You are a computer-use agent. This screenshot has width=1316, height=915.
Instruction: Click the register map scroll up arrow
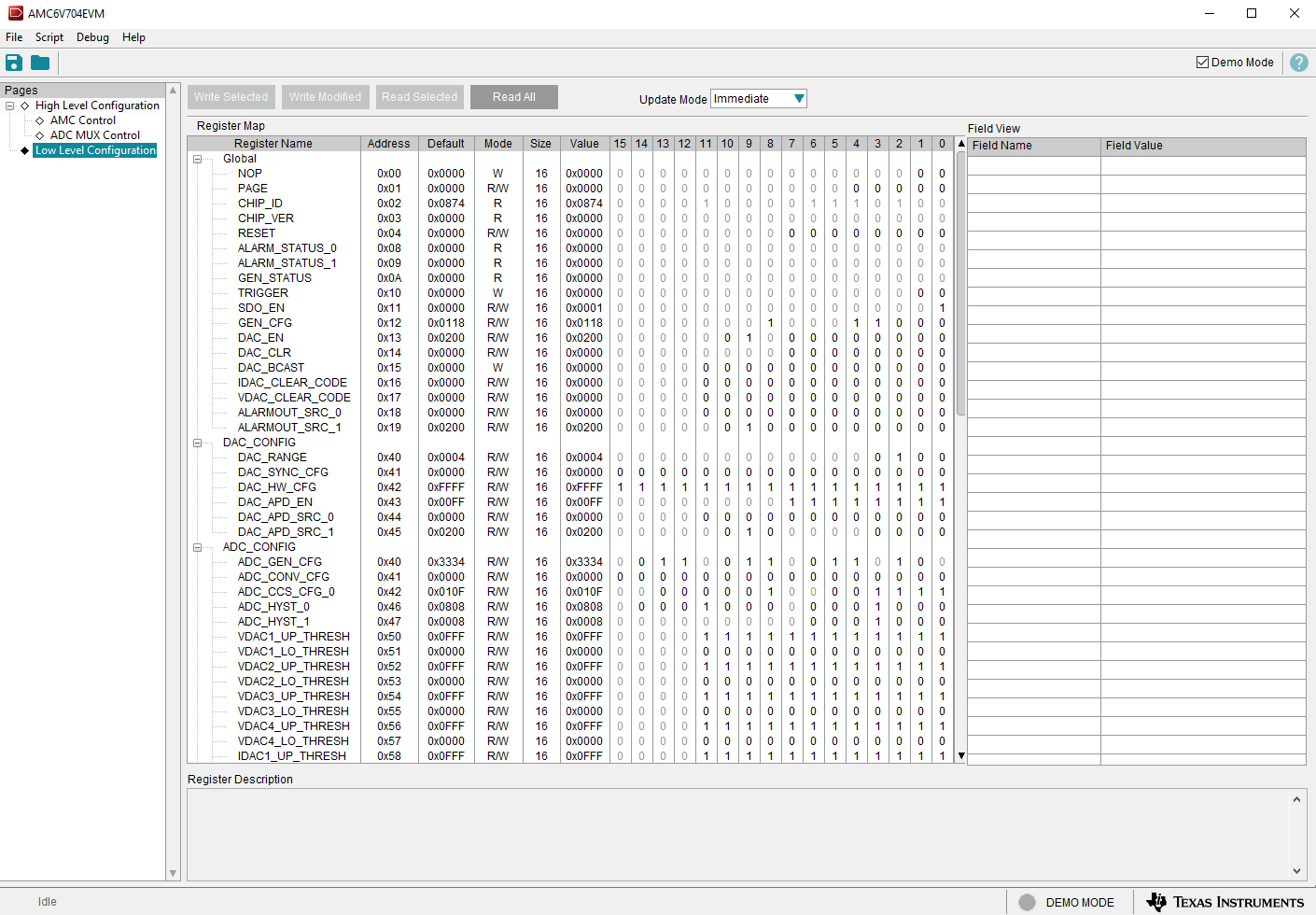[x=961, y=144]
